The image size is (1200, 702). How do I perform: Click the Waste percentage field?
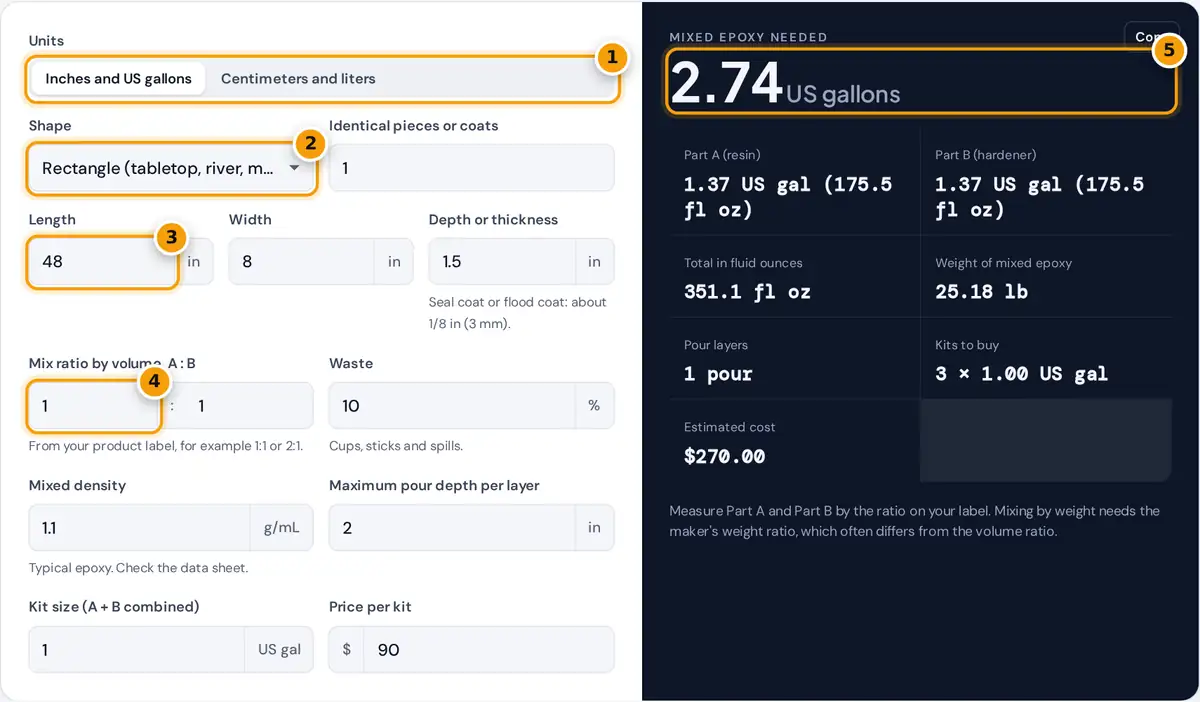[452, 406]
